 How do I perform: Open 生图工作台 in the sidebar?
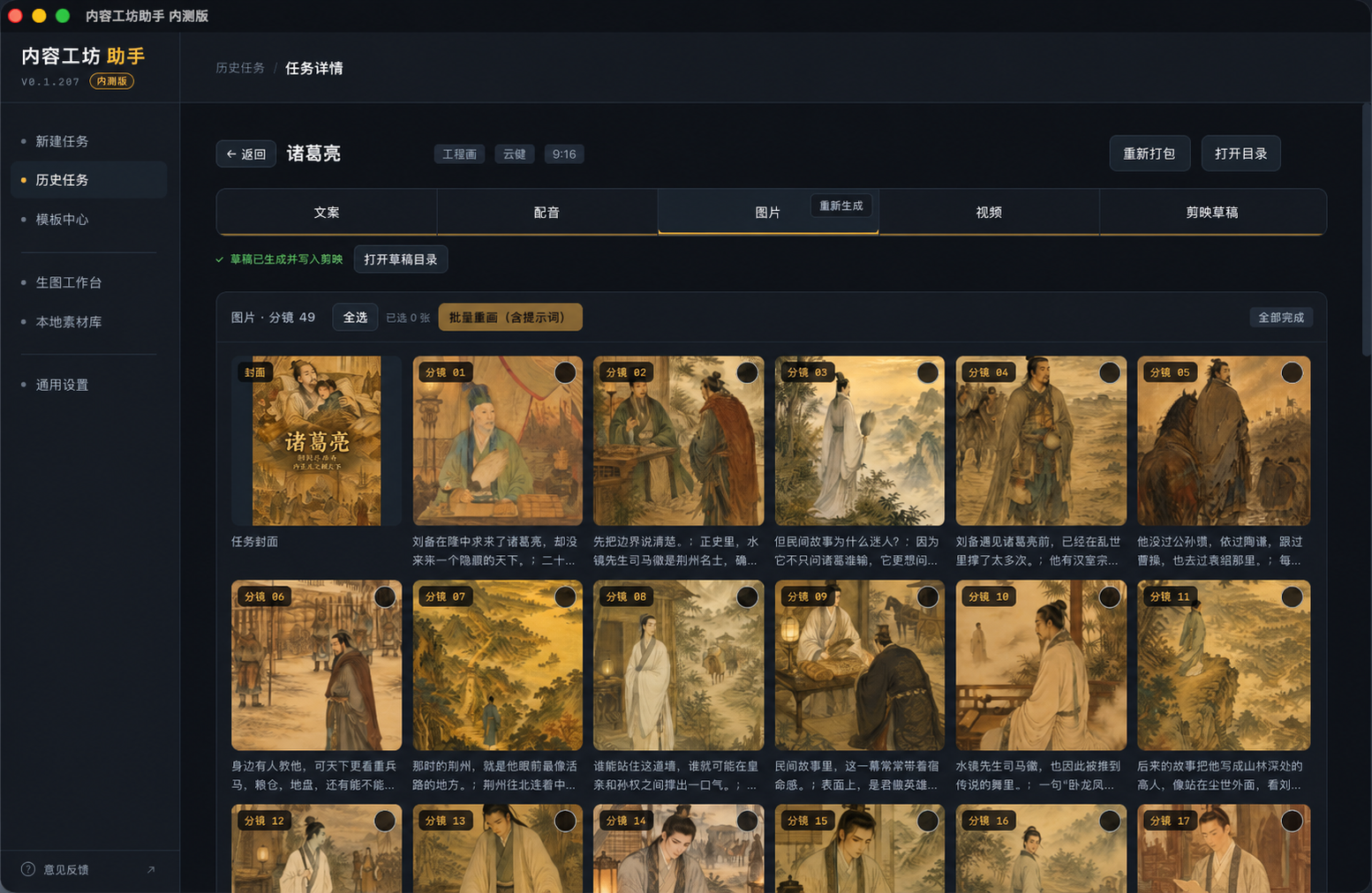(88, 282)
